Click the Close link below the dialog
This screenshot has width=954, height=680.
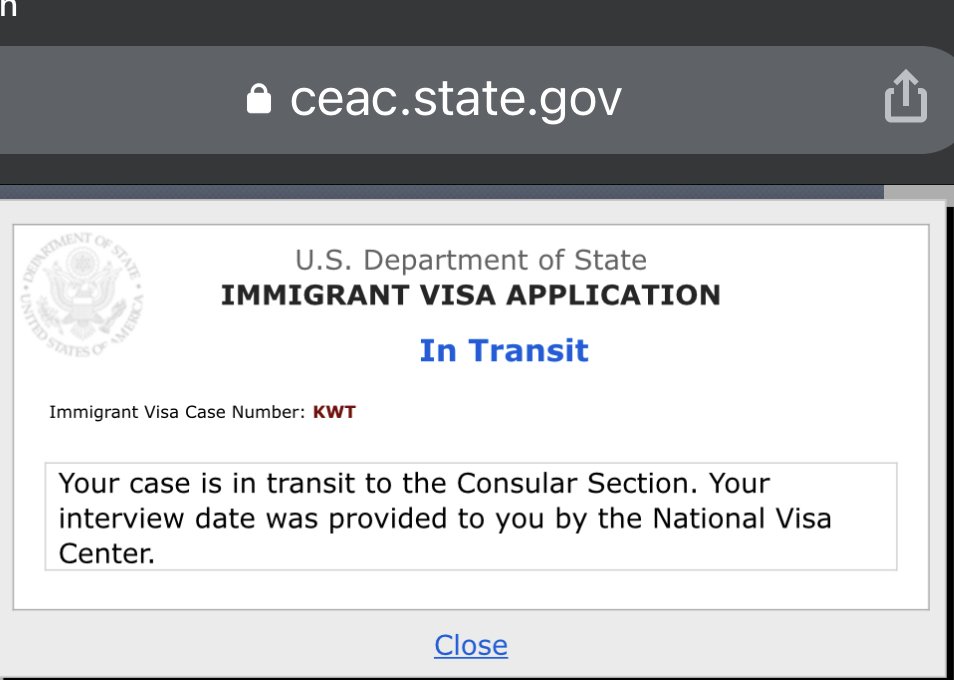(x=471, y=645)
